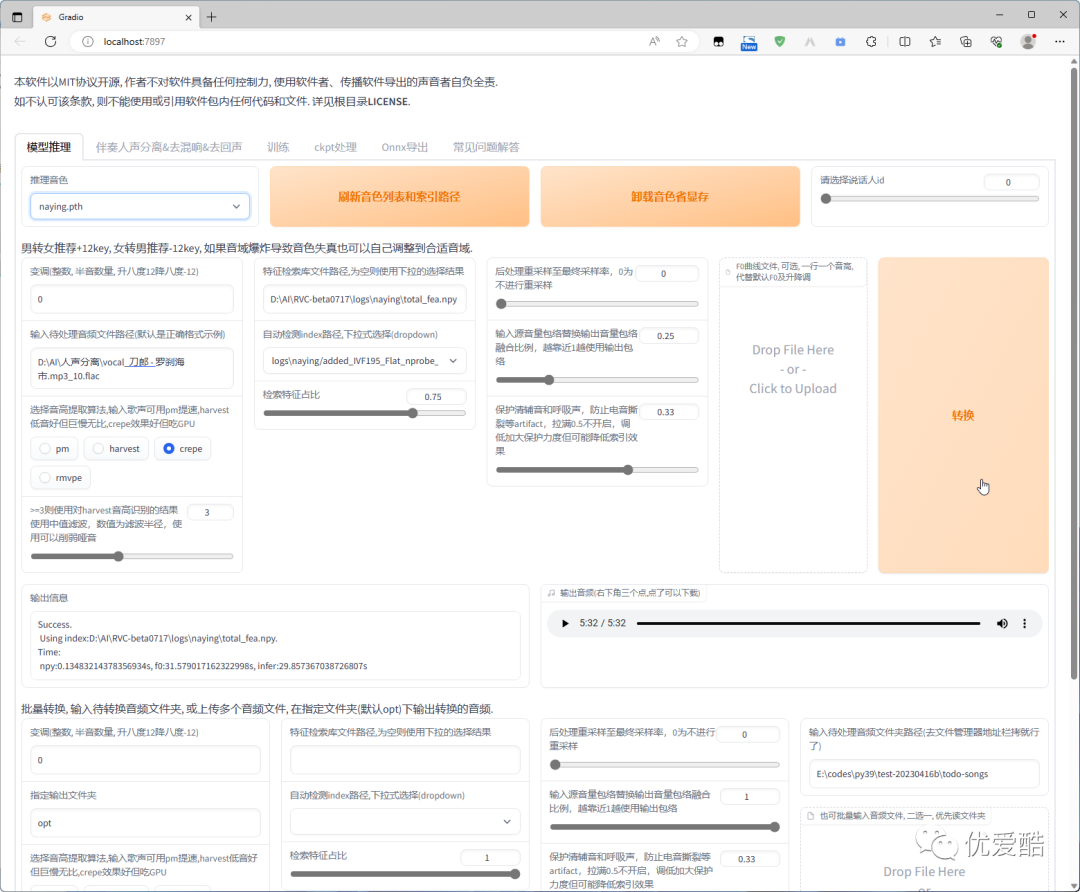Open the 伴奏人声分离&去混响&去回声 tab
The image size is (1080, 892).
(x=169, y=147)
